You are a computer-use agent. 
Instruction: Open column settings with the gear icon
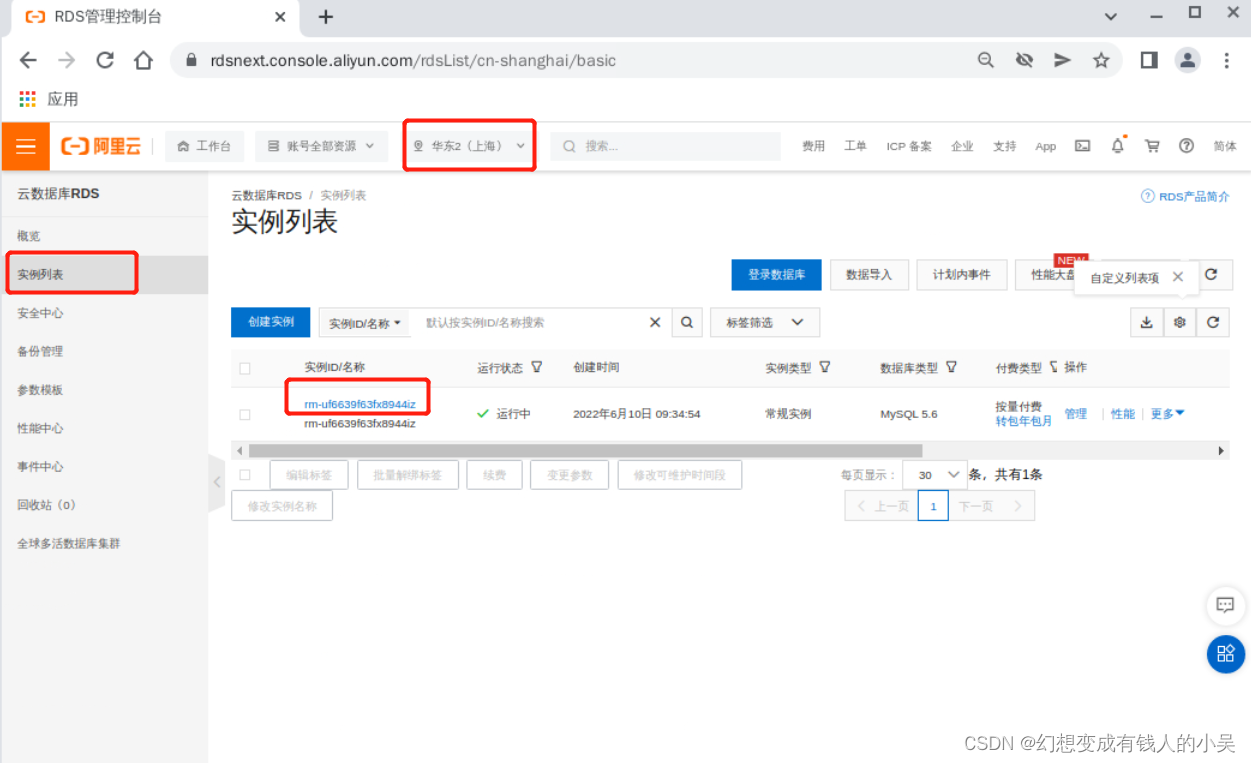1180,322
